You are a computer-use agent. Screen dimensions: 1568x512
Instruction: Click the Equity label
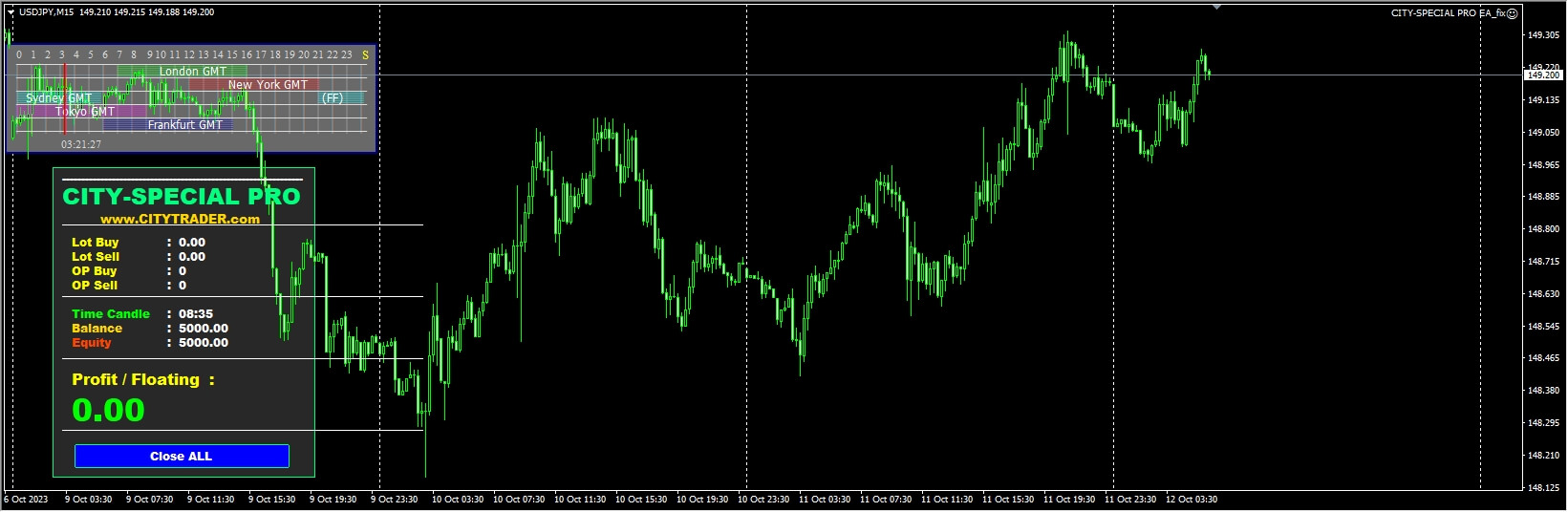click(92, 343)
